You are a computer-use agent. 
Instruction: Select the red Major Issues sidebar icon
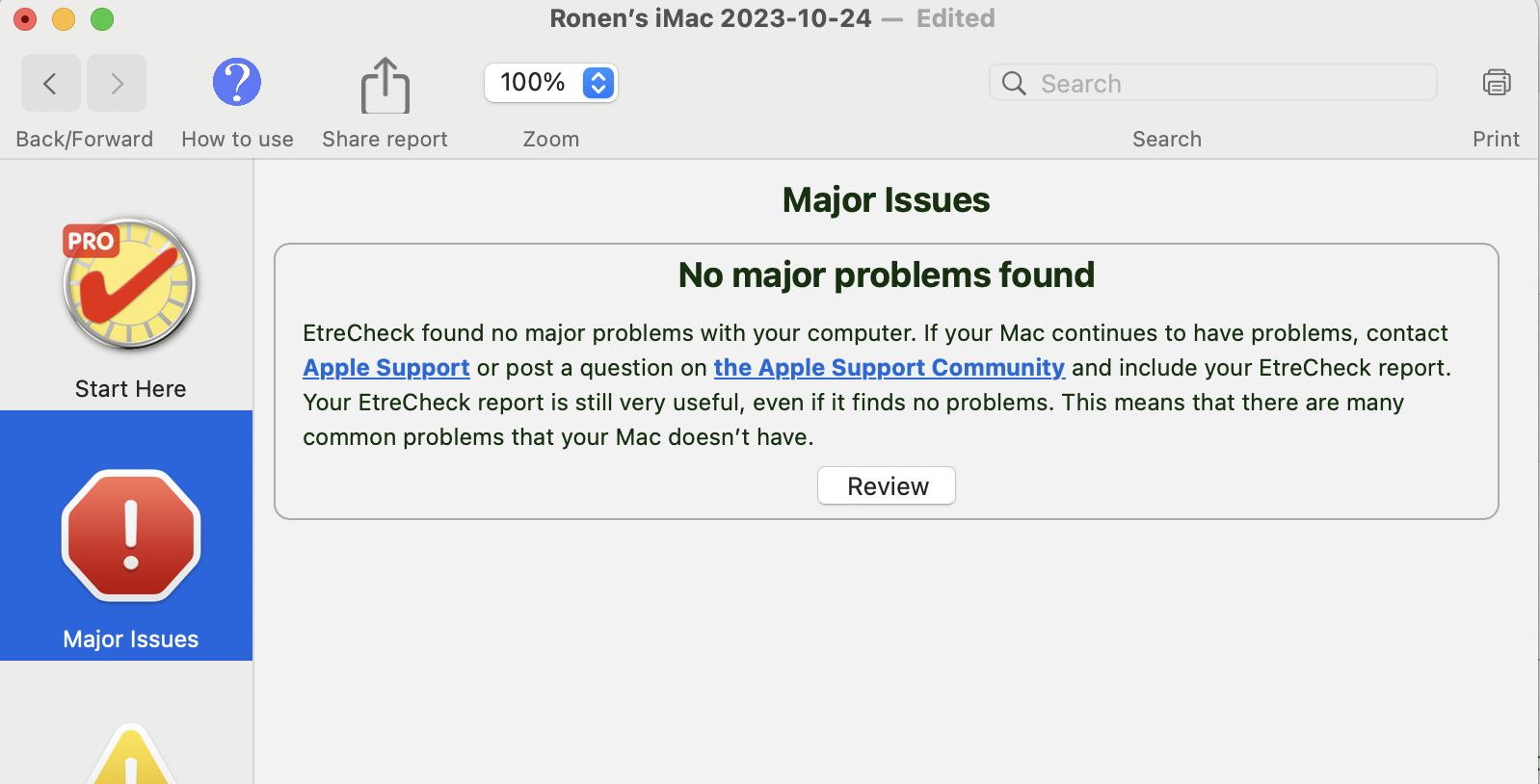click(131, 536)
